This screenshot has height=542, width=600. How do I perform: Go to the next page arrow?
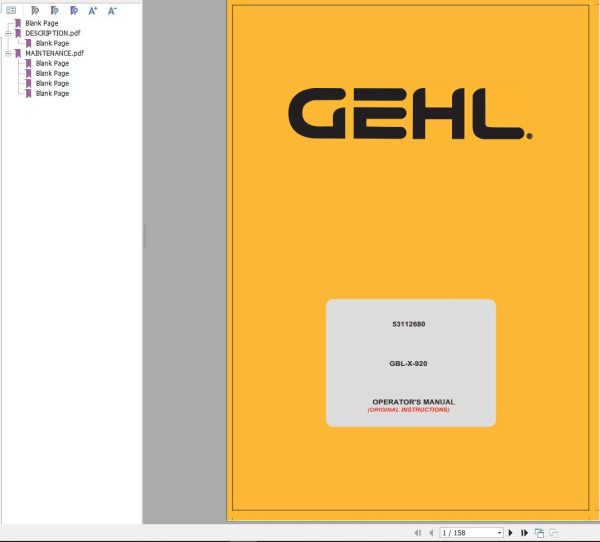click(510, 532)
